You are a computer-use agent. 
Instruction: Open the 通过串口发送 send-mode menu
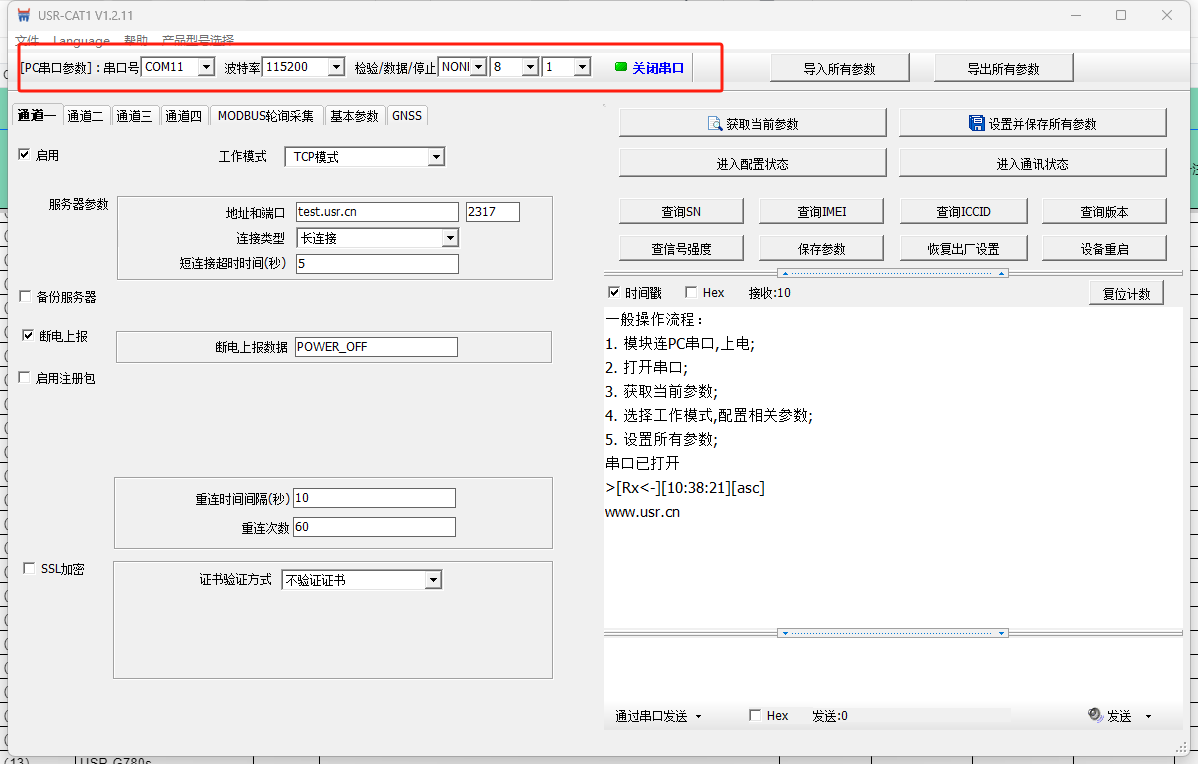click(658, 716)
